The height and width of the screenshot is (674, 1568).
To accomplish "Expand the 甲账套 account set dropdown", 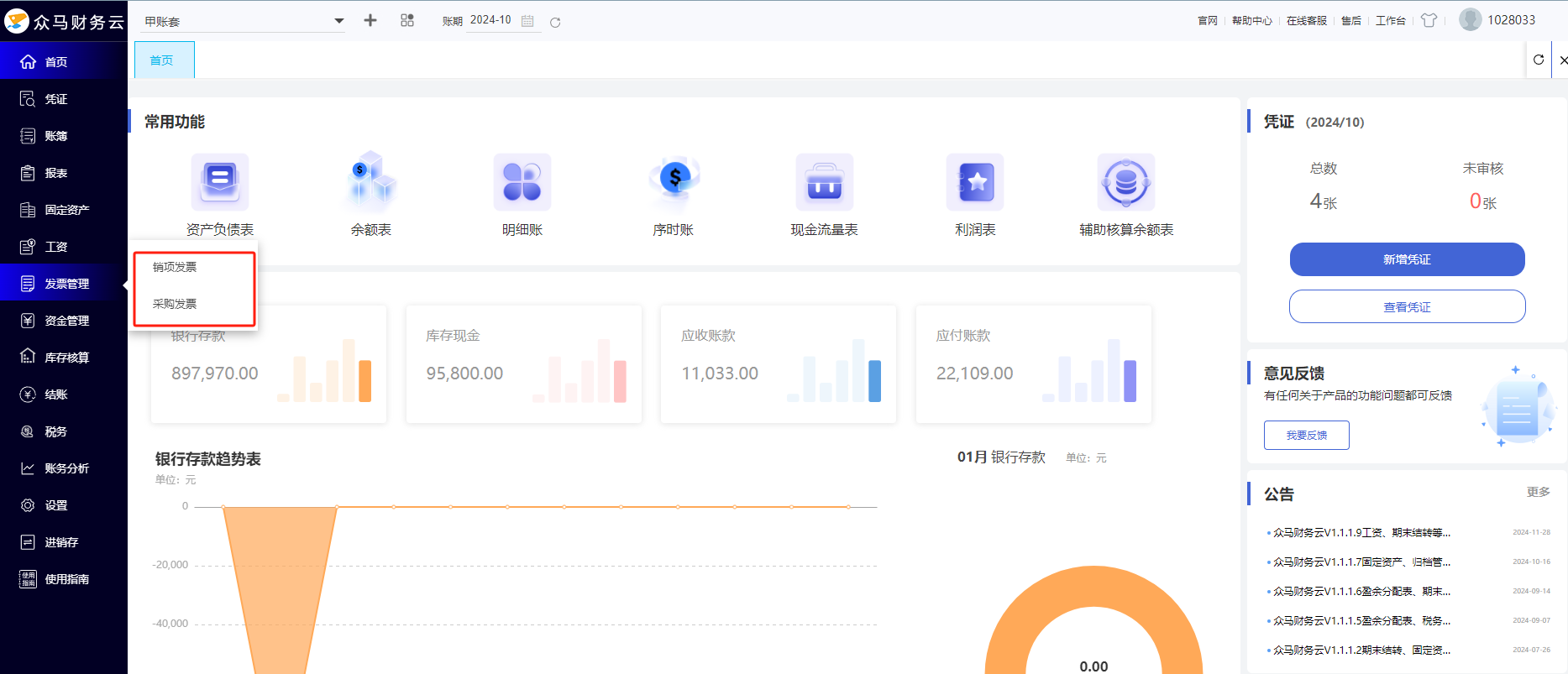I will [244, 21].
